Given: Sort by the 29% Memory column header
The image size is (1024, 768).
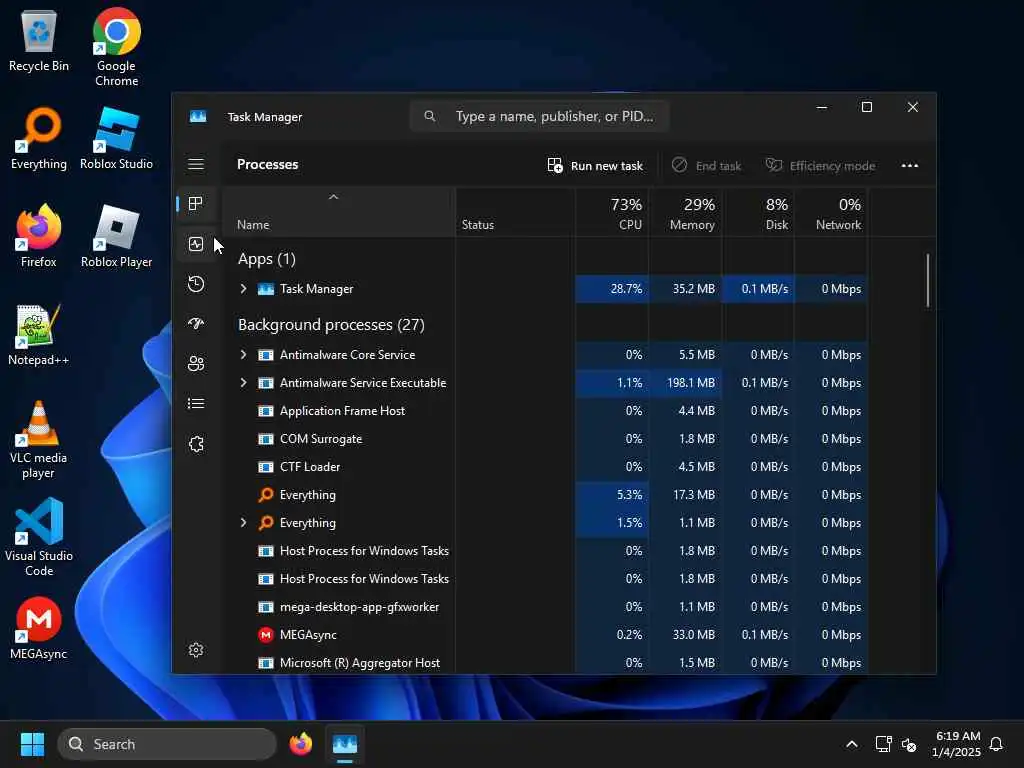Looking at the screenshot, I should tap(685, 213).
